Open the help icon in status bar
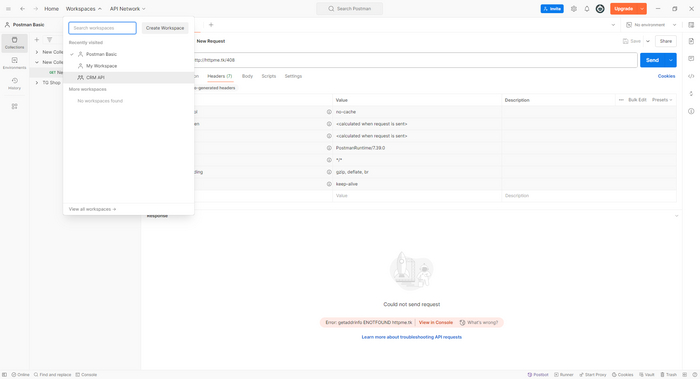The height and width of the screenshot is (379, 700). tap(694, 375)
